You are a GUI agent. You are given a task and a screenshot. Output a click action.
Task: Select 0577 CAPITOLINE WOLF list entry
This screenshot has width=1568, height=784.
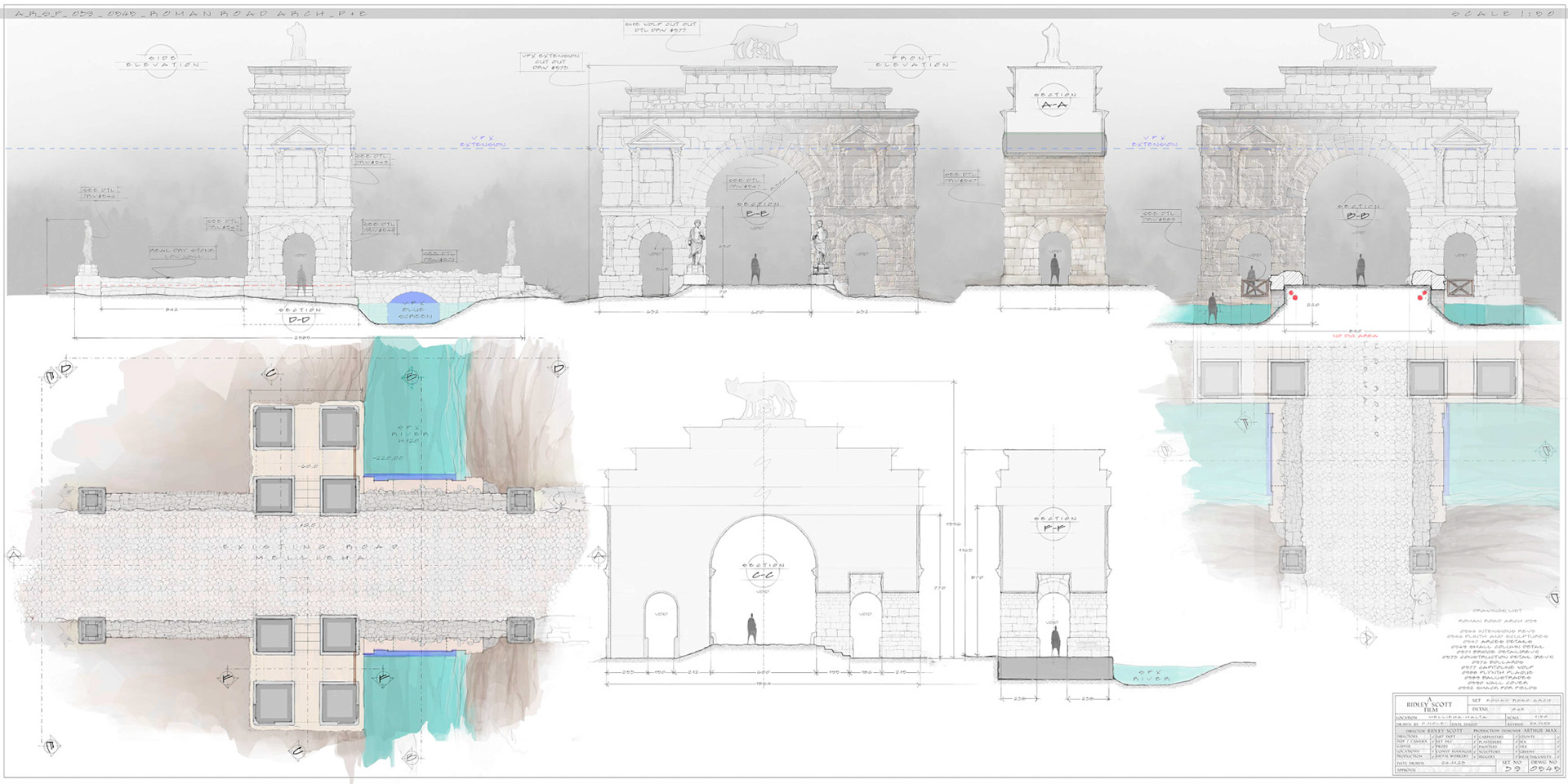pyautogui.click(x=1498, y=667)
